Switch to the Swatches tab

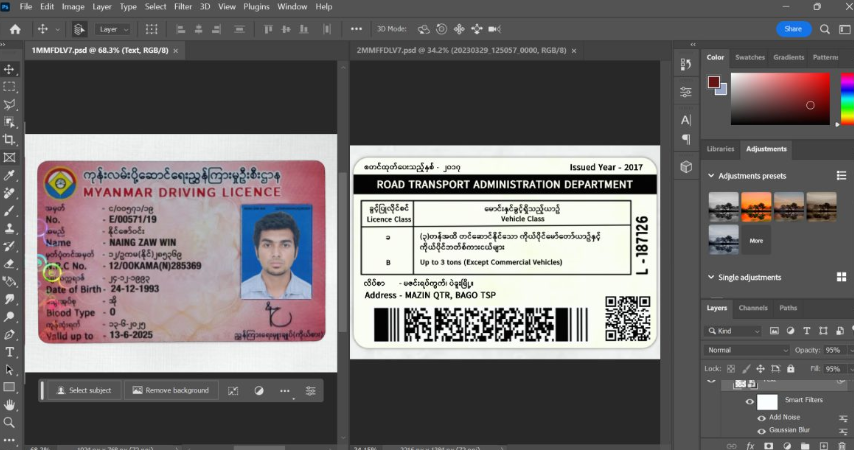750,57
